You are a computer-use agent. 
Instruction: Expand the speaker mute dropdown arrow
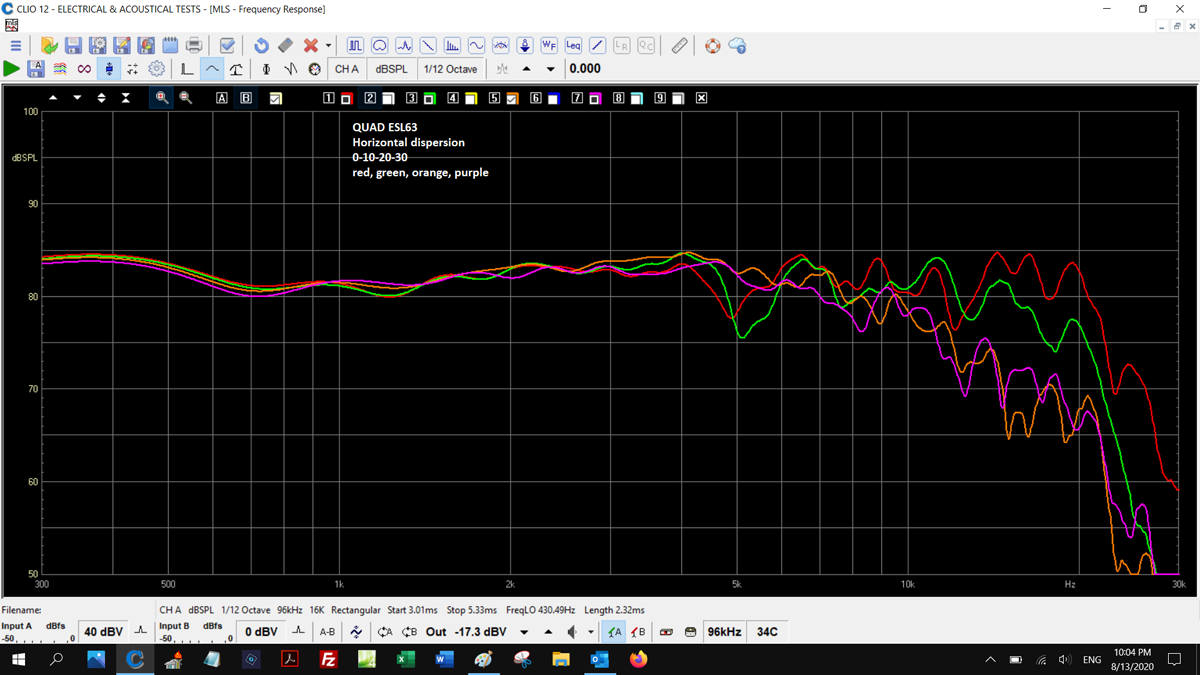(x=590, y=632)
